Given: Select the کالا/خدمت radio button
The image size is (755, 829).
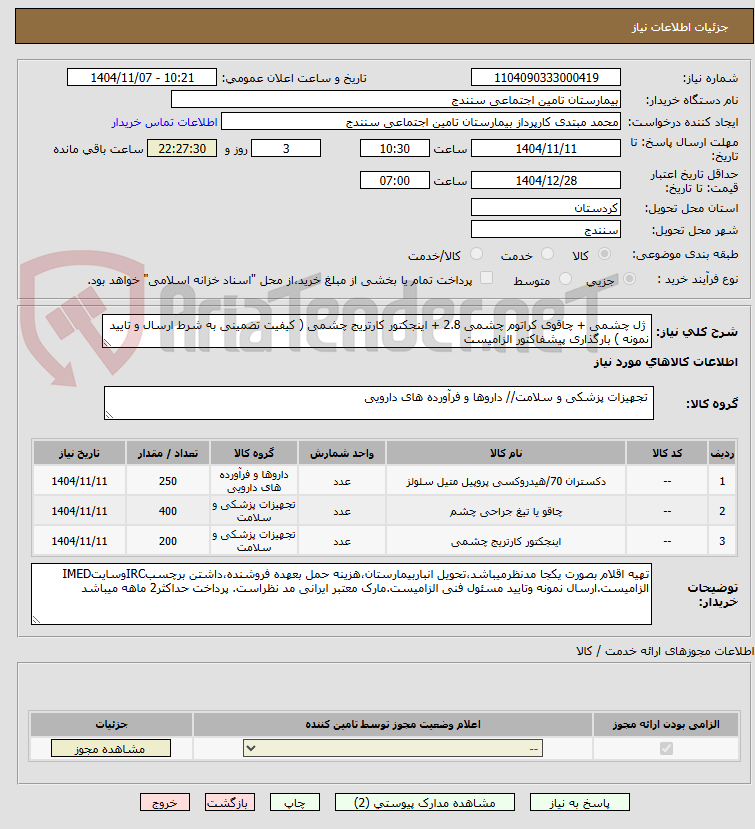Looking at the screenshot, I should click(x=476, y=254).
